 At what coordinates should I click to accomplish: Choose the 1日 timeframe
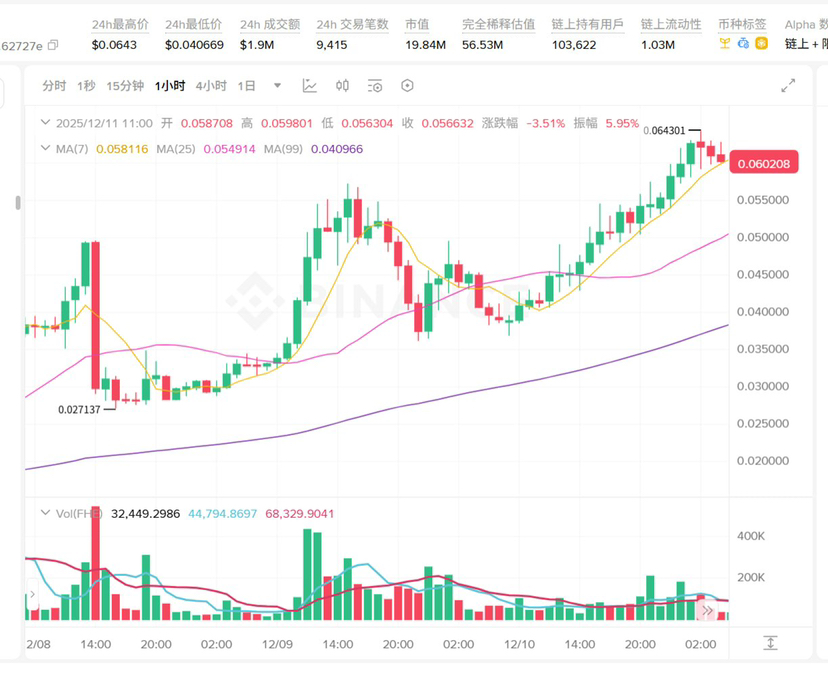point(246,86)
